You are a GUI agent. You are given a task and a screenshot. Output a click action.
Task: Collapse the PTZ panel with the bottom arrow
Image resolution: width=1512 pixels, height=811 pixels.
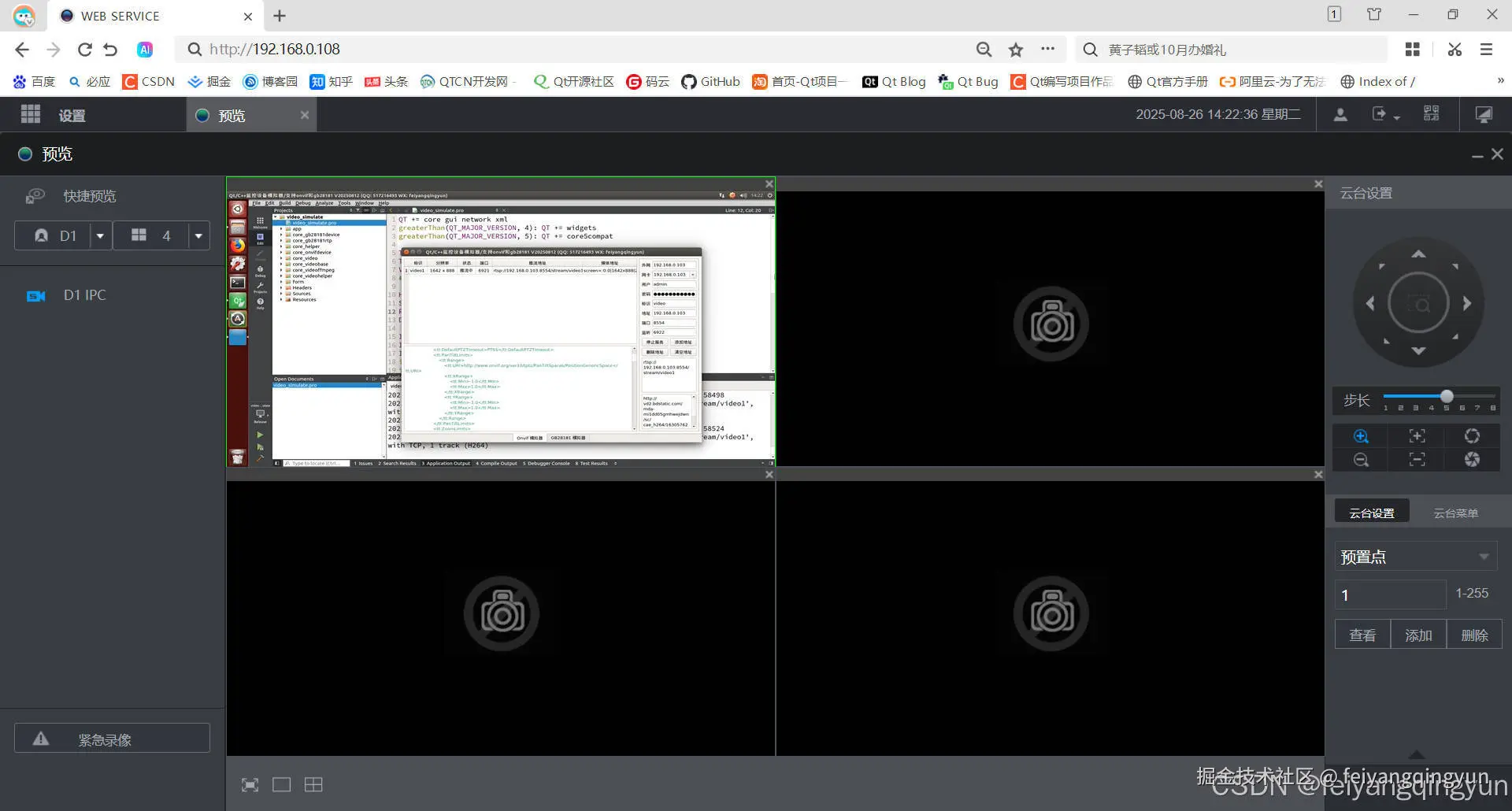tap(1416, 755)
